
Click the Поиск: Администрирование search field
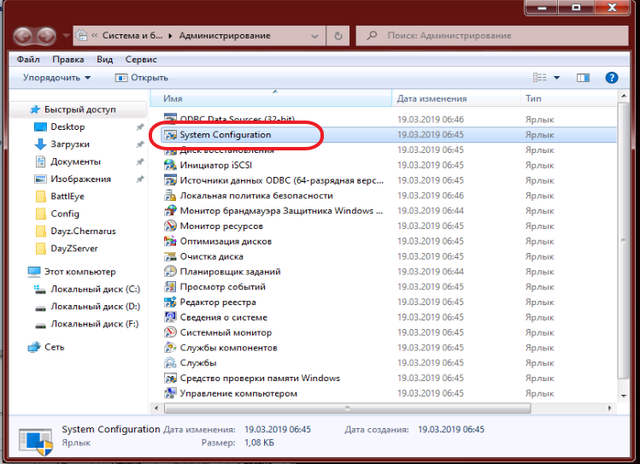point(492,36)
